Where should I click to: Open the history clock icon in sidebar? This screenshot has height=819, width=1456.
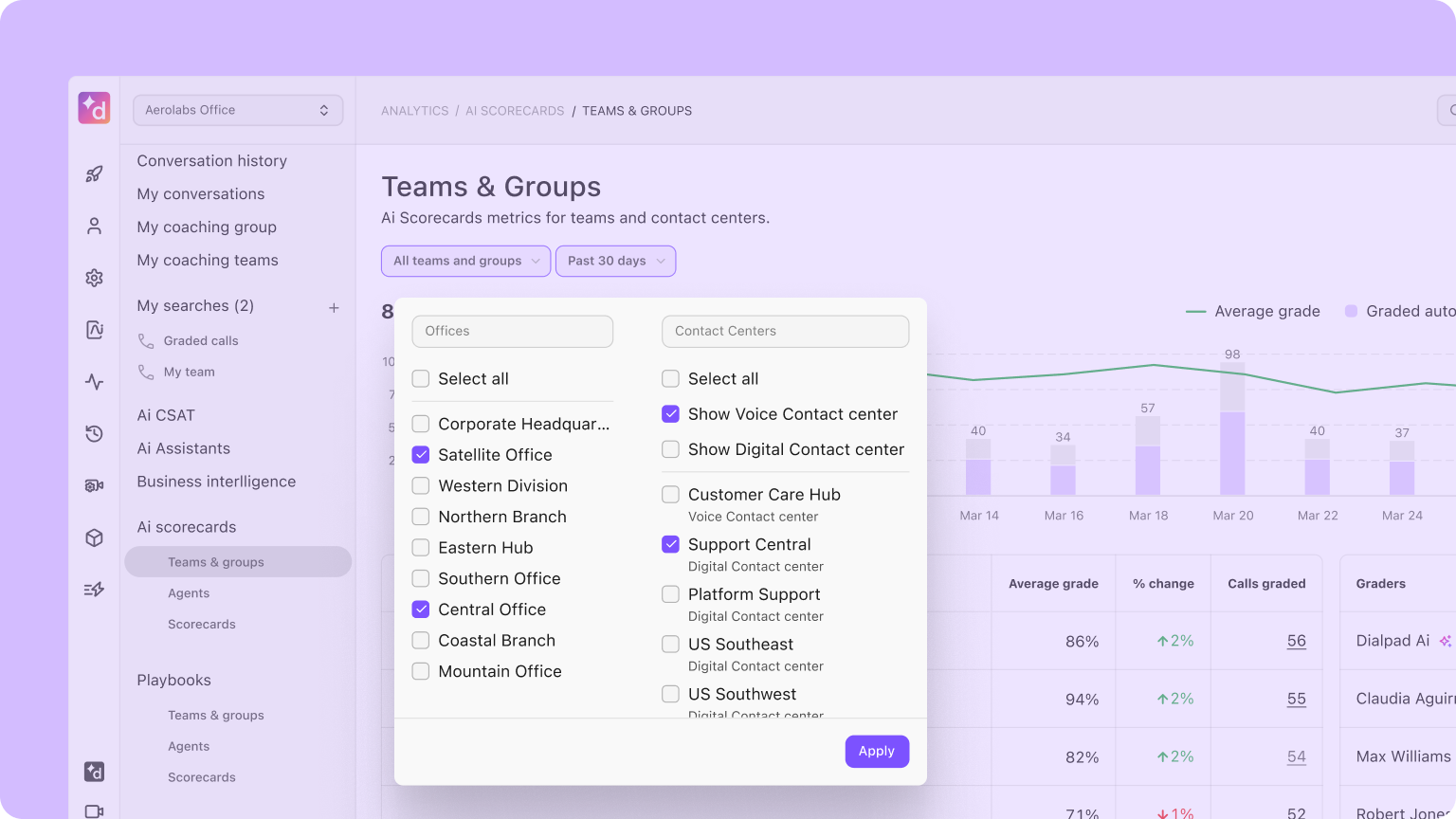tap(93, 433)
